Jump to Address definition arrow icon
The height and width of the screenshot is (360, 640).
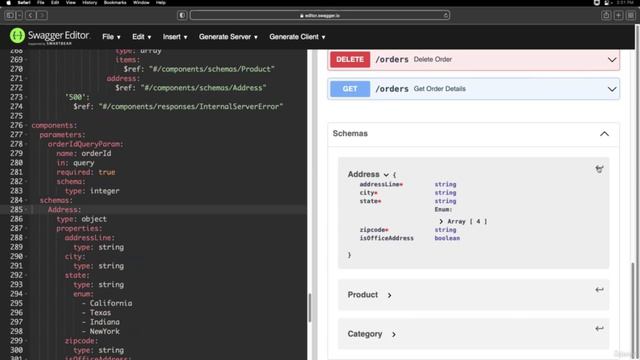coord(599,169)
